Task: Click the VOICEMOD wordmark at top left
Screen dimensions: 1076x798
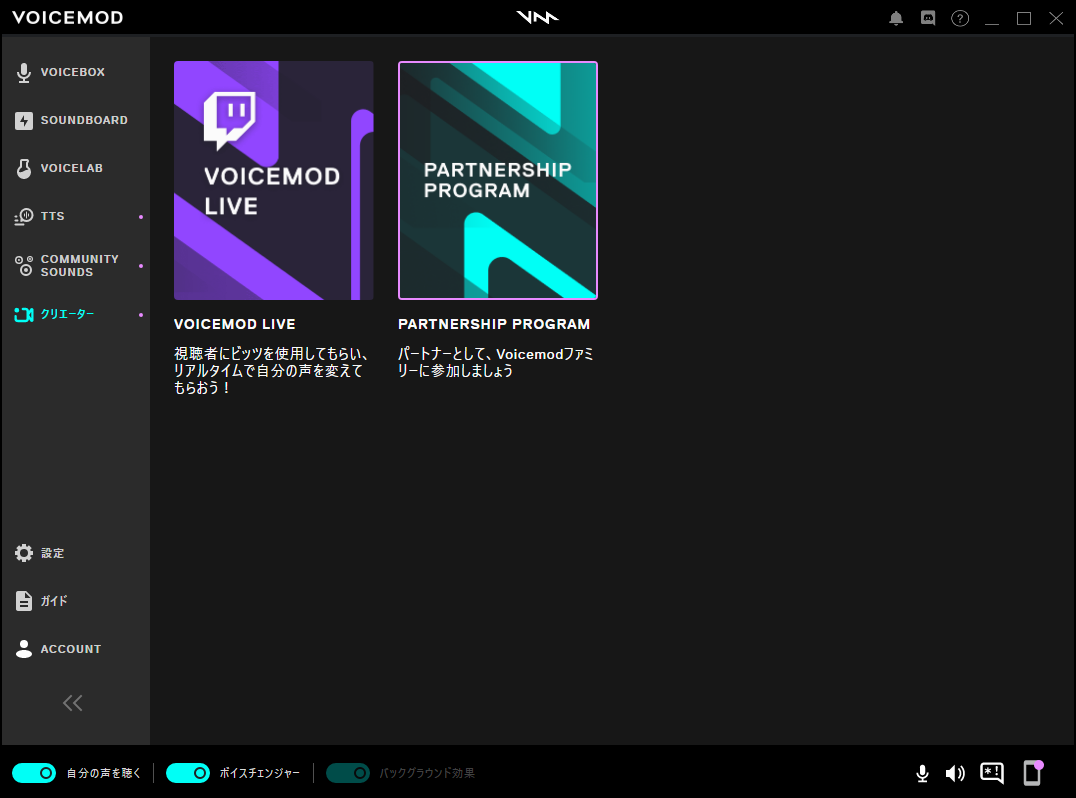Action: pyautogui.click(x=67, y=18)
